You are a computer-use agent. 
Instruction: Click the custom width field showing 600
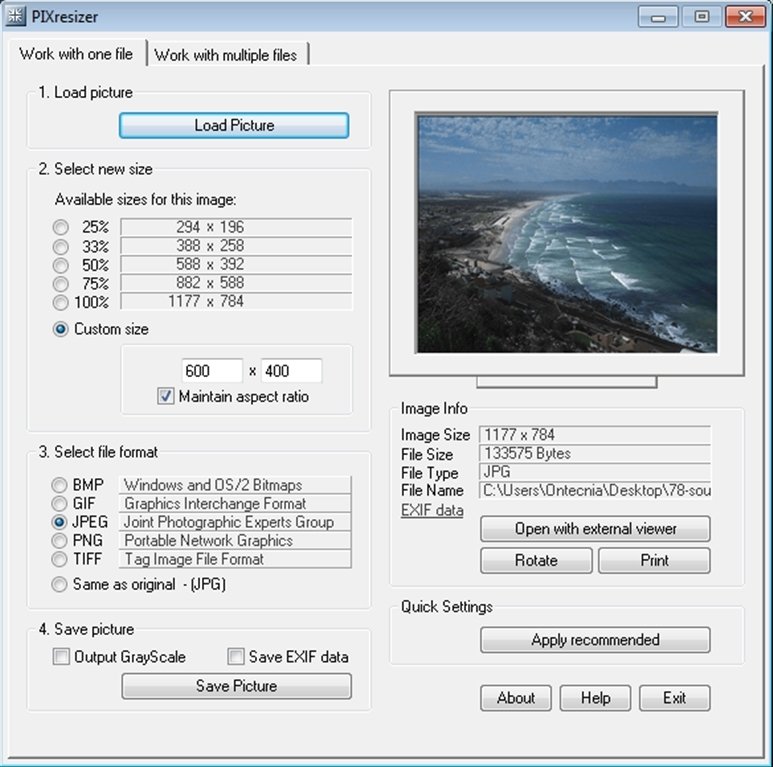(x=212, y=371)
